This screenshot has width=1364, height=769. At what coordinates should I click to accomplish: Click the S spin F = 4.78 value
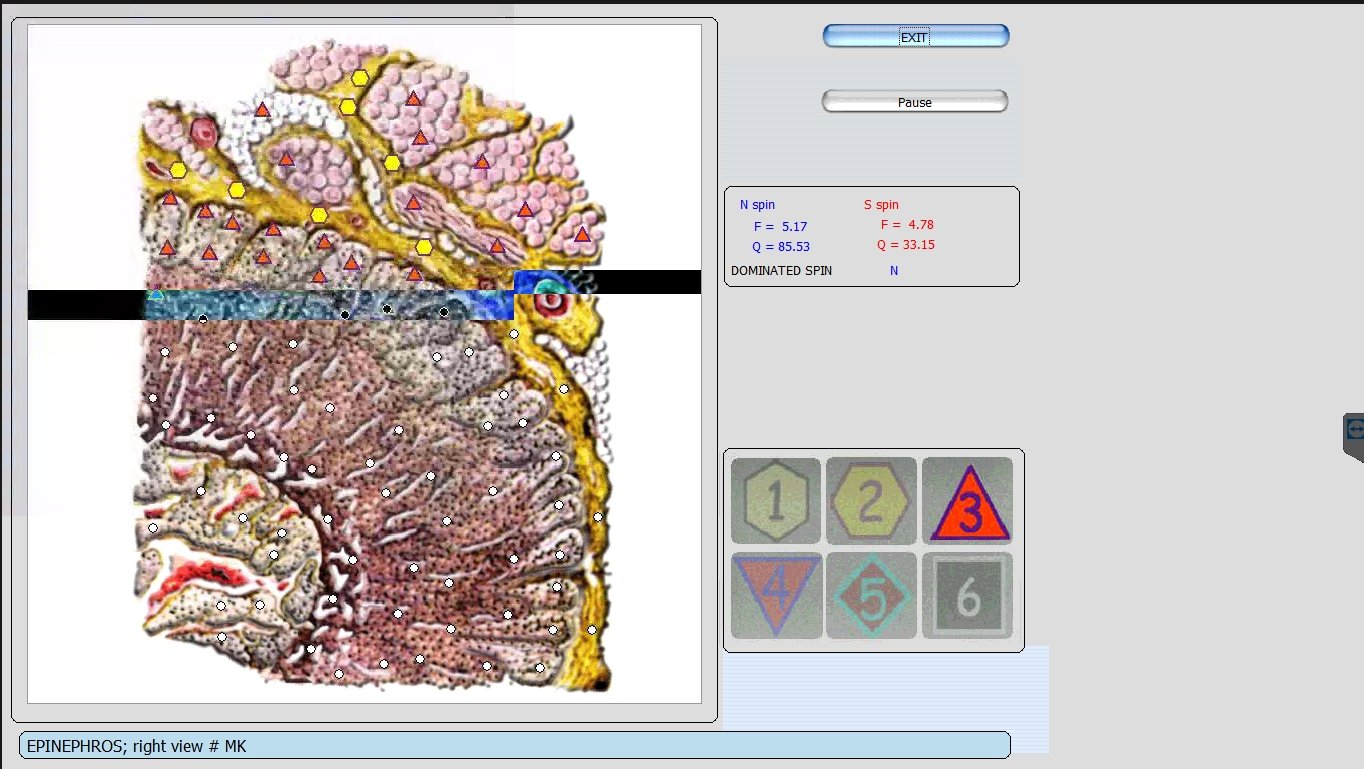pyautogui.click(x=906, y=225)
